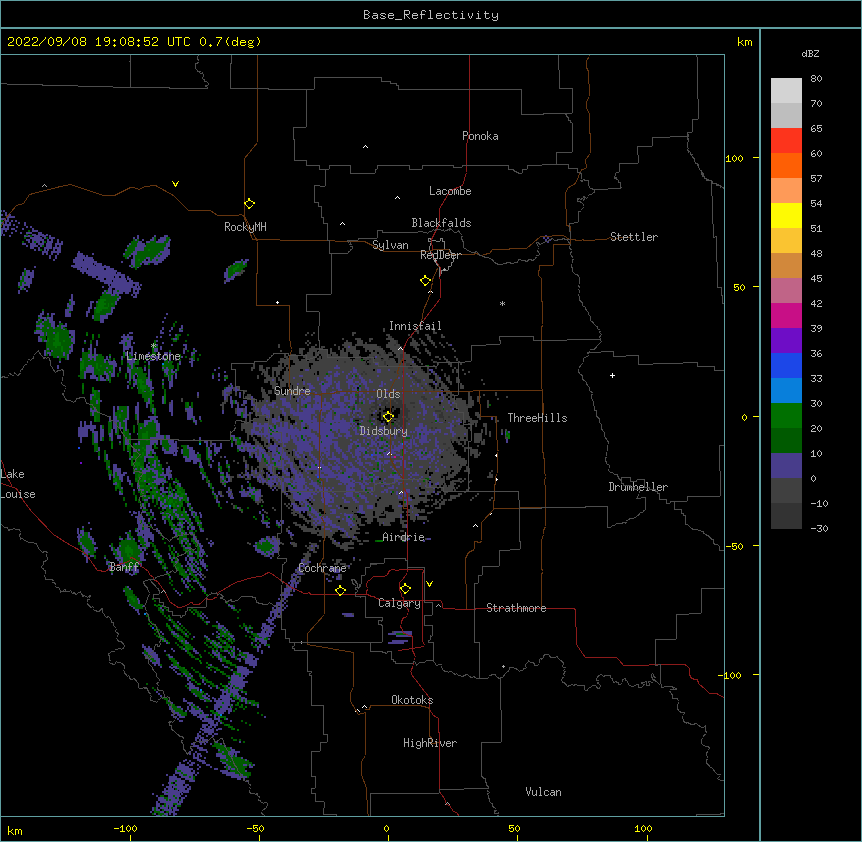
Task: Click the Base_Reflectivity title
Action: (x=431, y=15)
